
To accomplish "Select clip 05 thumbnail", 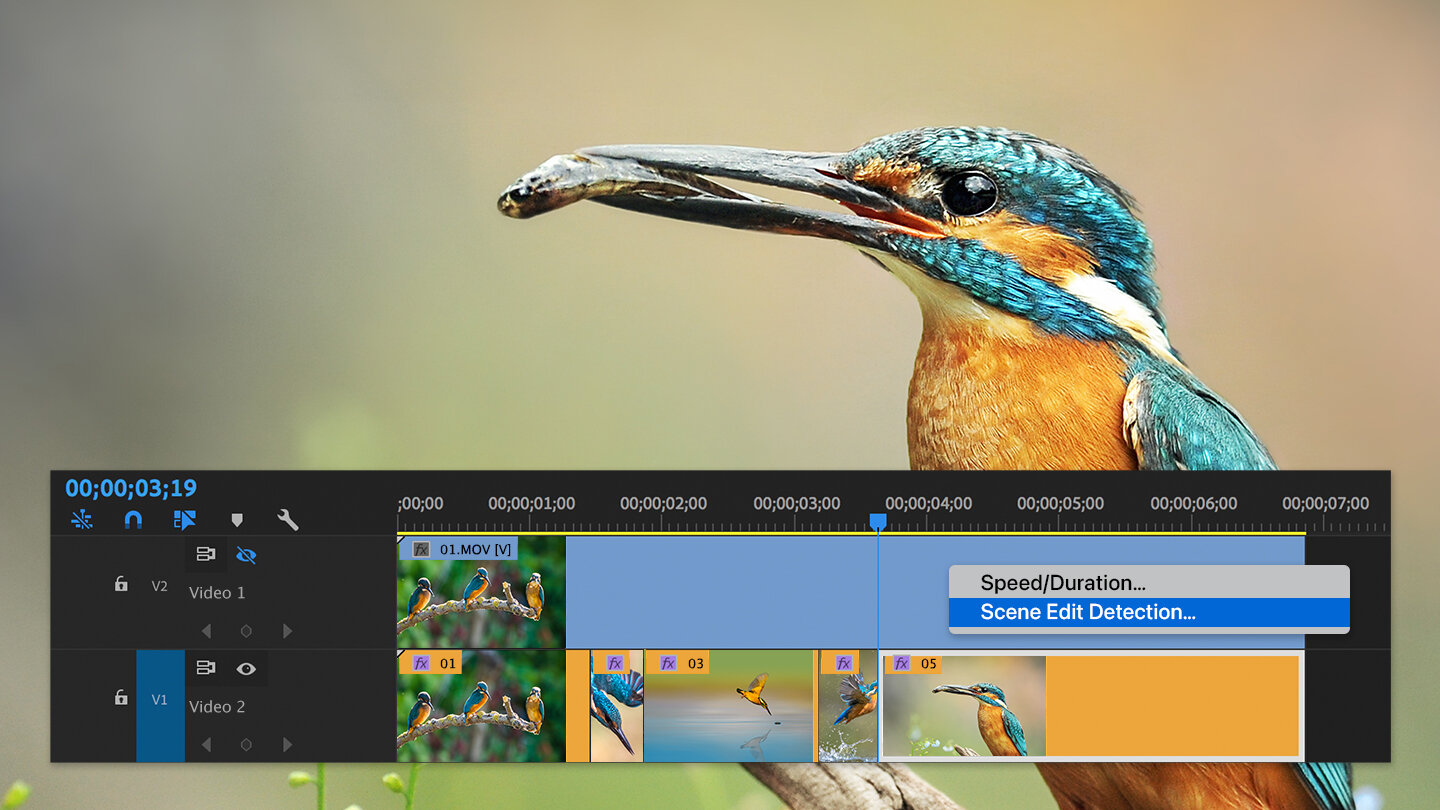I will tap(964, 706).
